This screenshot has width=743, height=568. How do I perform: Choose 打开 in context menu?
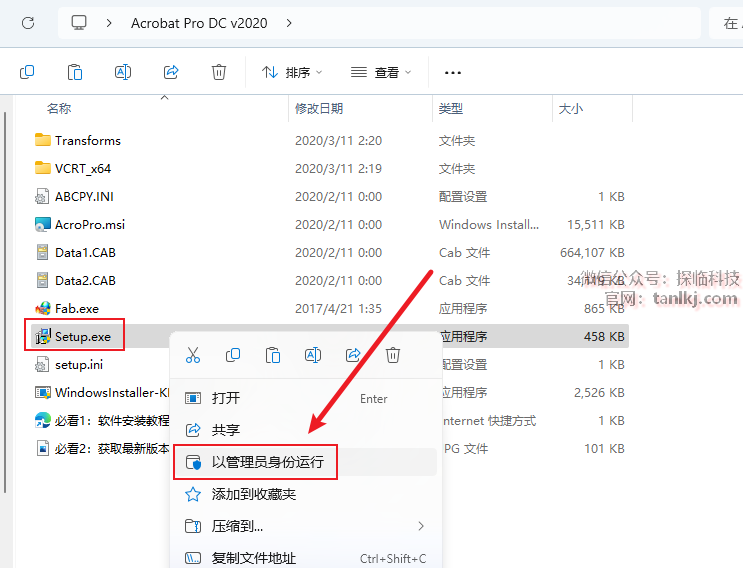[x=306, y=398]
